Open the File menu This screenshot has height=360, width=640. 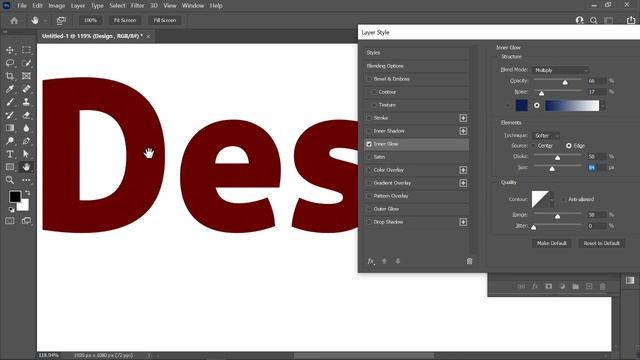[22, 6]
